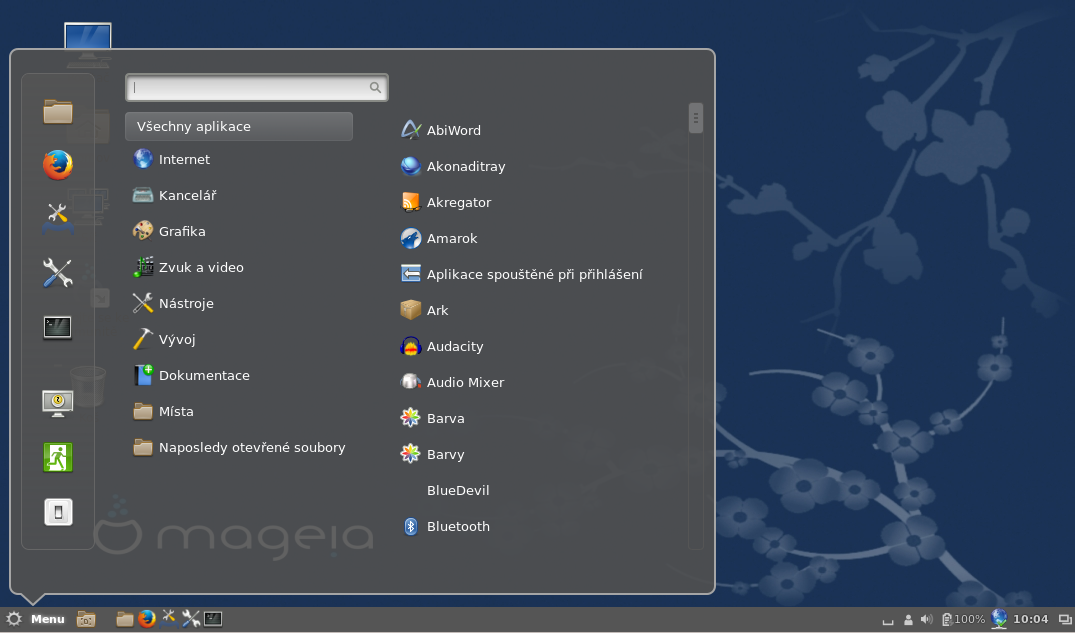Click the 10:04 clock on panel

(1030, 619)
